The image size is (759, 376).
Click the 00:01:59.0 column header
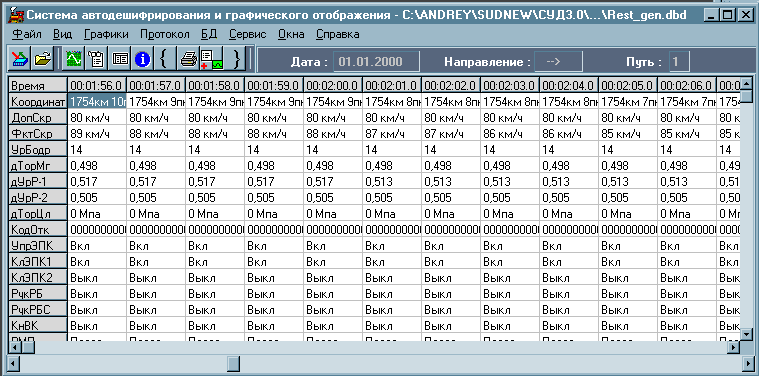pos(274,85)
